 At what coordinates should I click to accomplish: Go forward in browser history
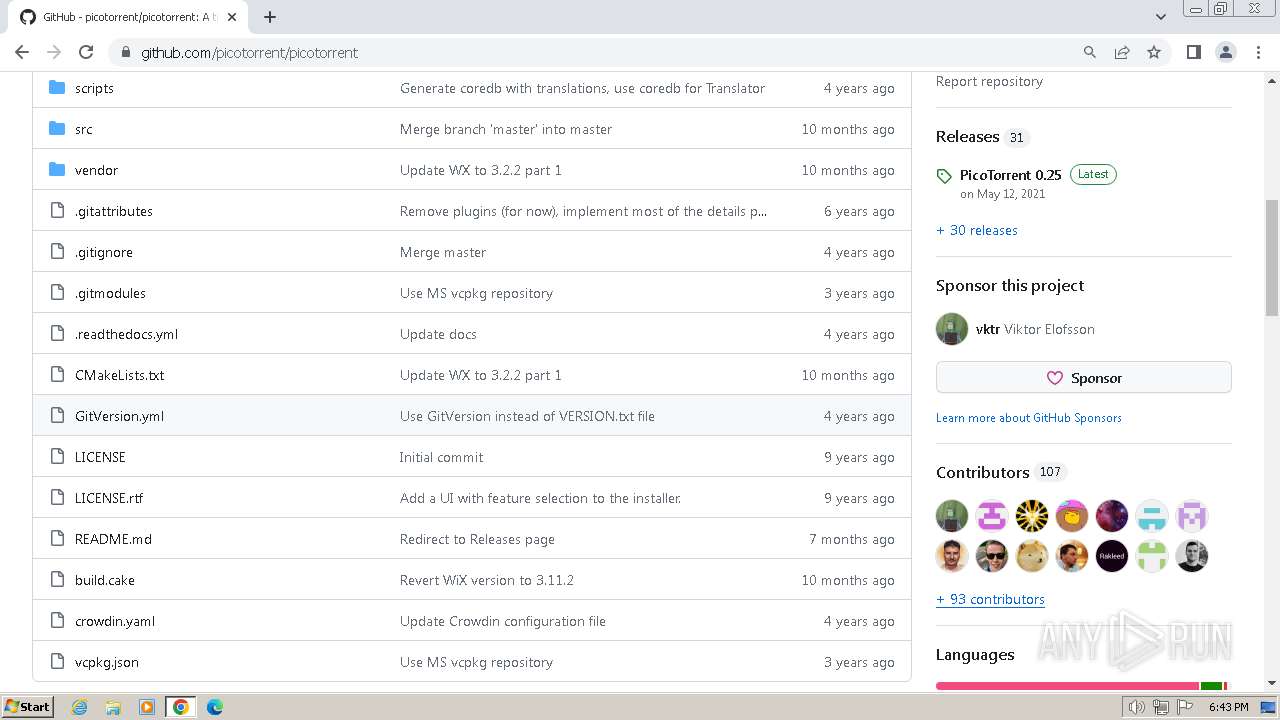[x=54, y=52]
